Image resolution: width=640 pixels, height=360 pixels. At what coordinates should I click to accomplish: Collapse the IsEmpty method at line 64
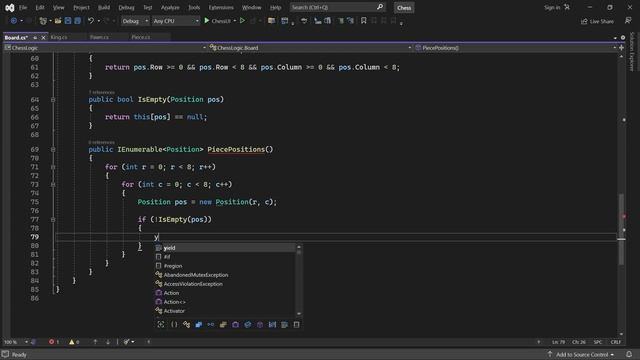[x=53, y=100]
